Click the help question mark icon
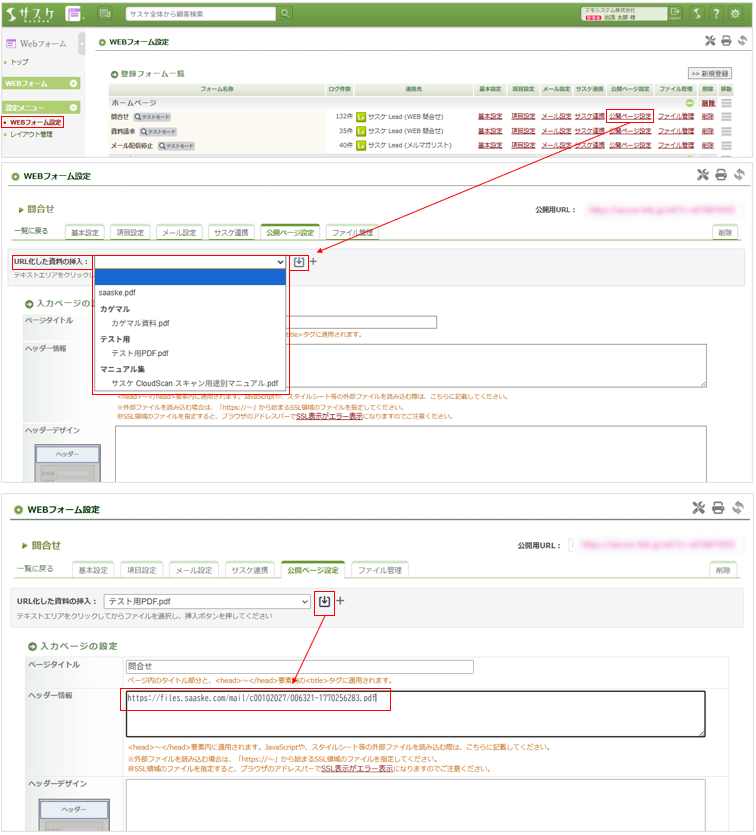 pos(715,14)
